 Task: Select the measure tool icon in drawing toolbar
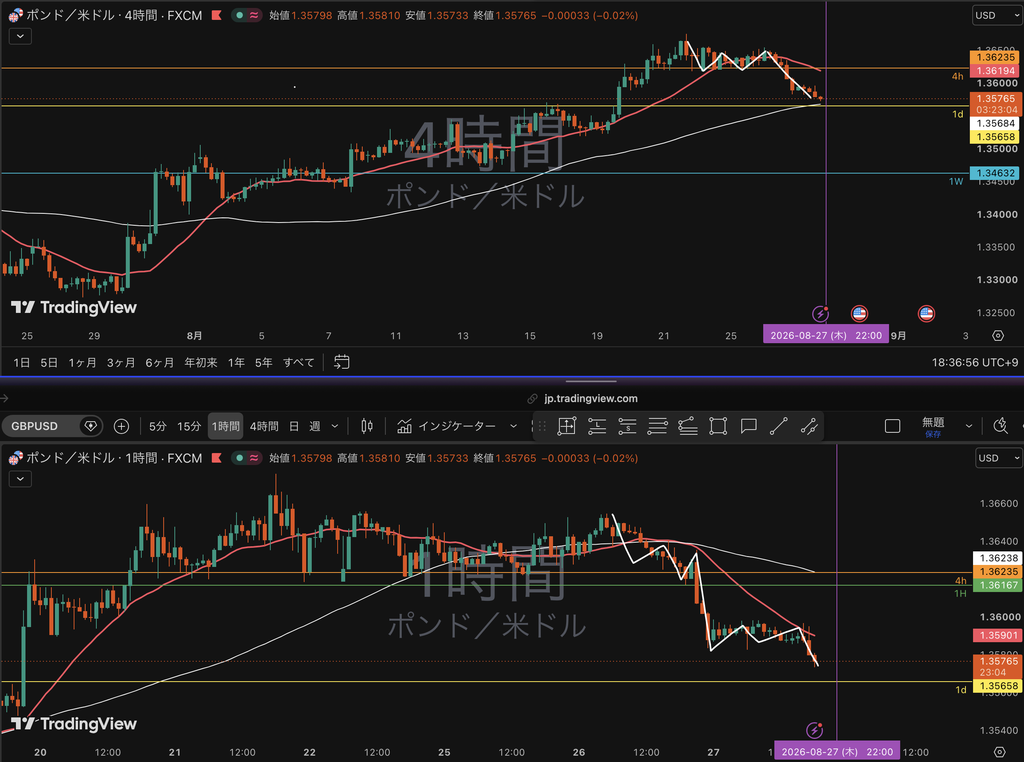coord(567,426)
